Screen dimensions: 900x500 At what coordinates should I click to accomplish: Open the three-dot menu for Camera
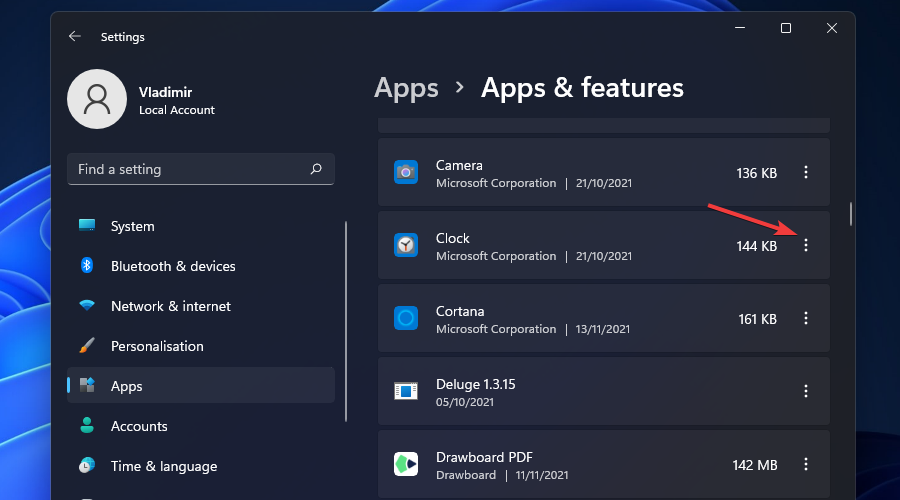pyautogui.click(x=806, y=172)
